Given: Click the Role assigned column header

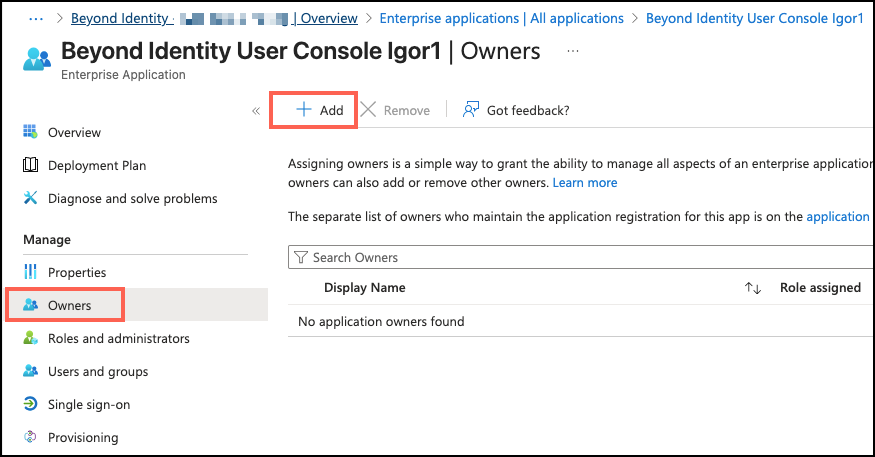Looking at the screenshot, I should pos(820,287).
